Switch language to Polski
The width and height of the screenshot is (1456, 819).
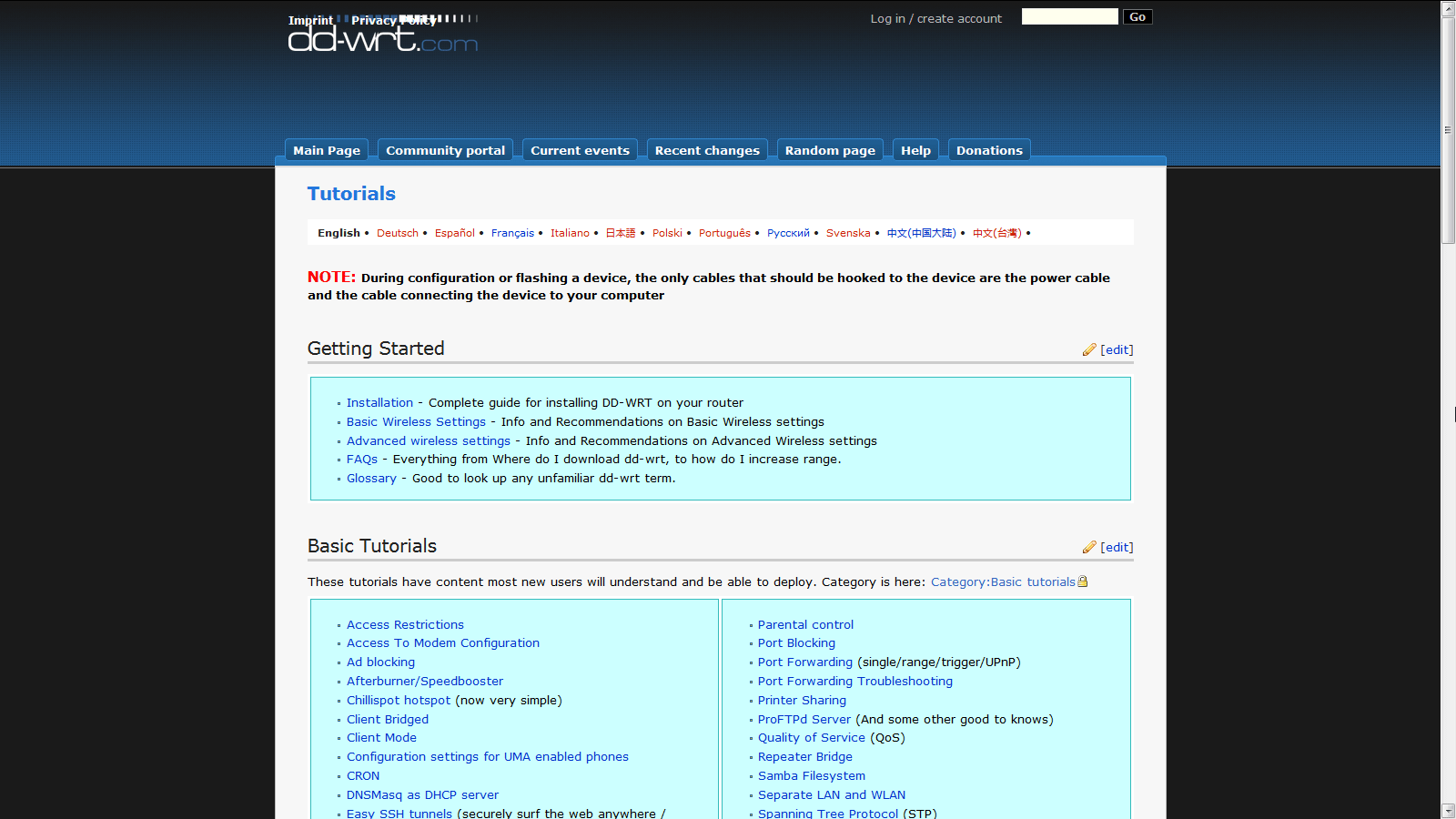click(667, 233)
